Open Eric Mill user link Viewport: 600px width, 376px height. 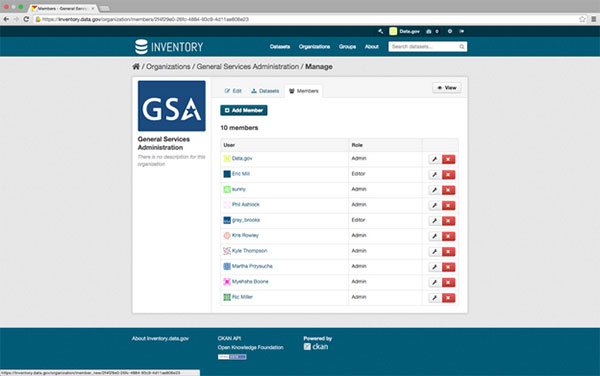pos(241,174)
